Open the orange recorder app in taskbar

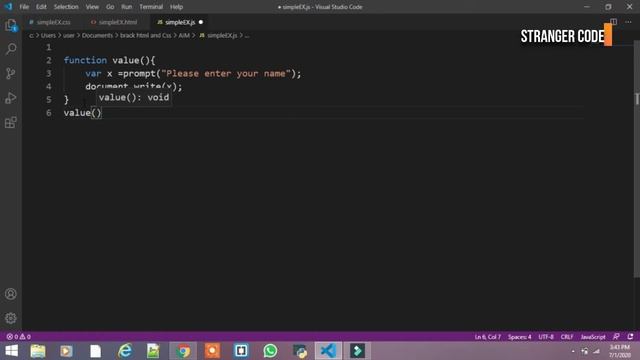(212, 351)
